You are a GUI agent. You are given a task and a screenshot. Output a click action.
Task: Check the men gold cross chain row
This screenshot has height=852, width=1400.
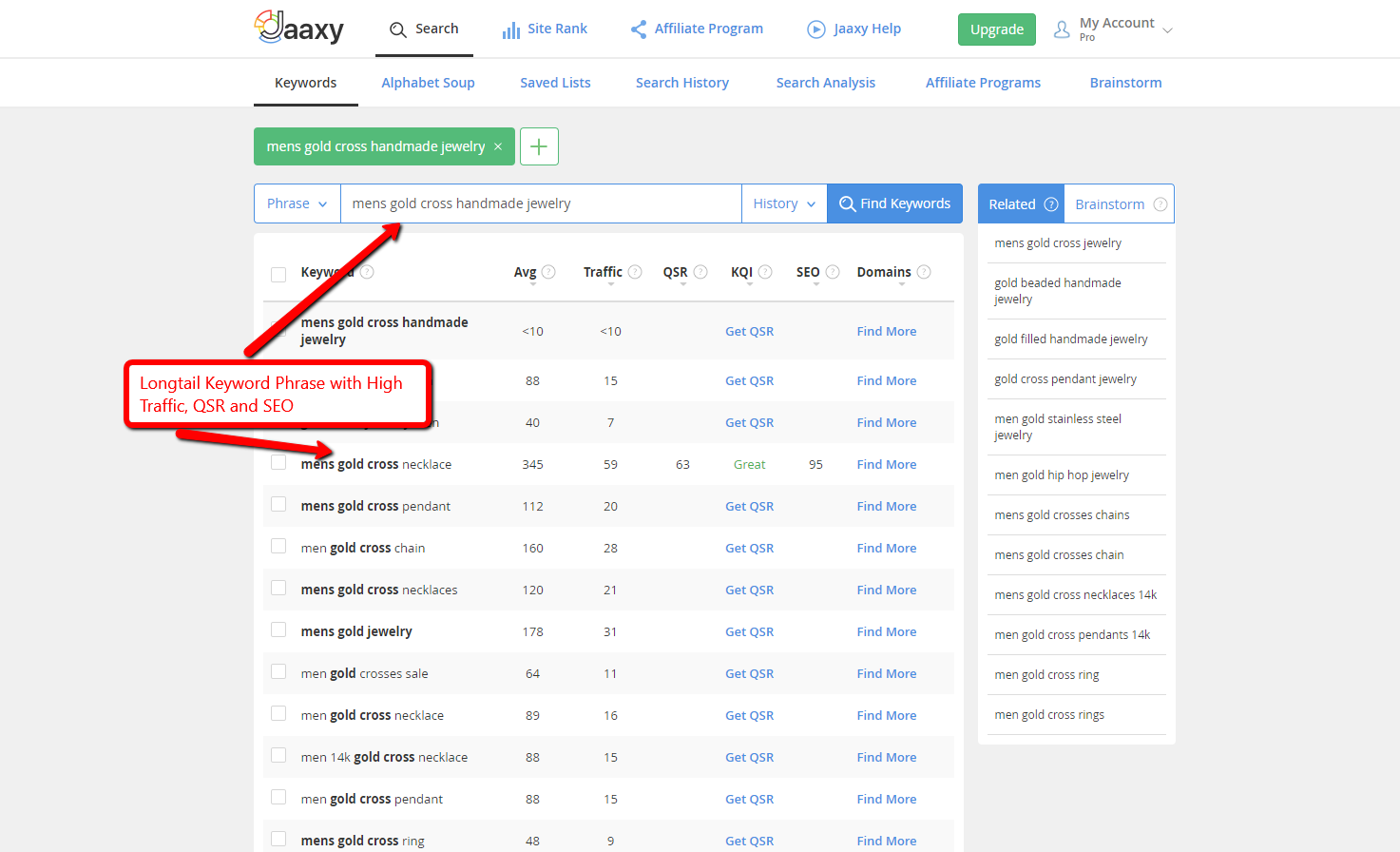coord(278,546)
